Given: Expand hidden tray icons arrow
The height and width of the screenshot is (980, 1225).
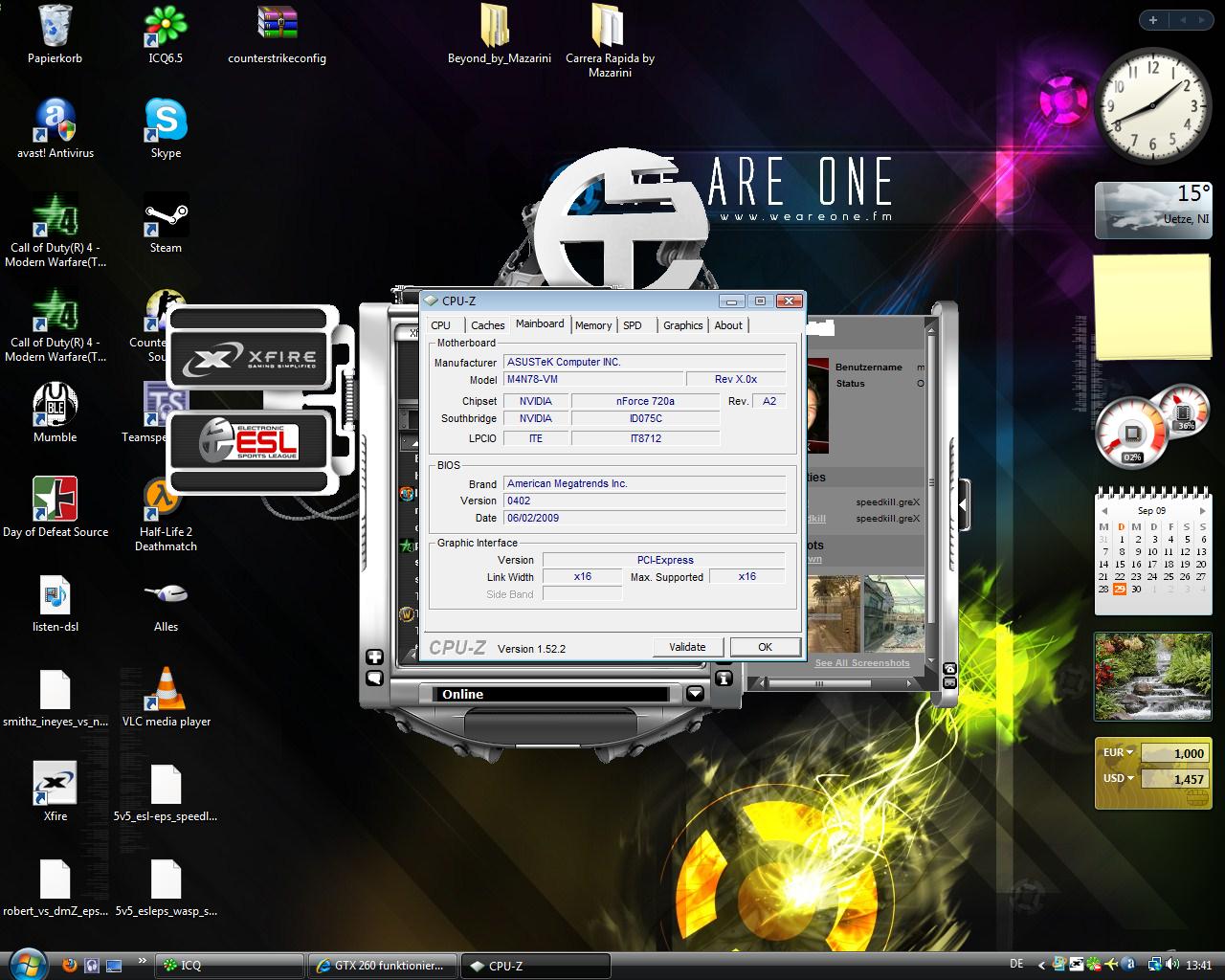Looking at the screenshot, I should click(1040, 965).
